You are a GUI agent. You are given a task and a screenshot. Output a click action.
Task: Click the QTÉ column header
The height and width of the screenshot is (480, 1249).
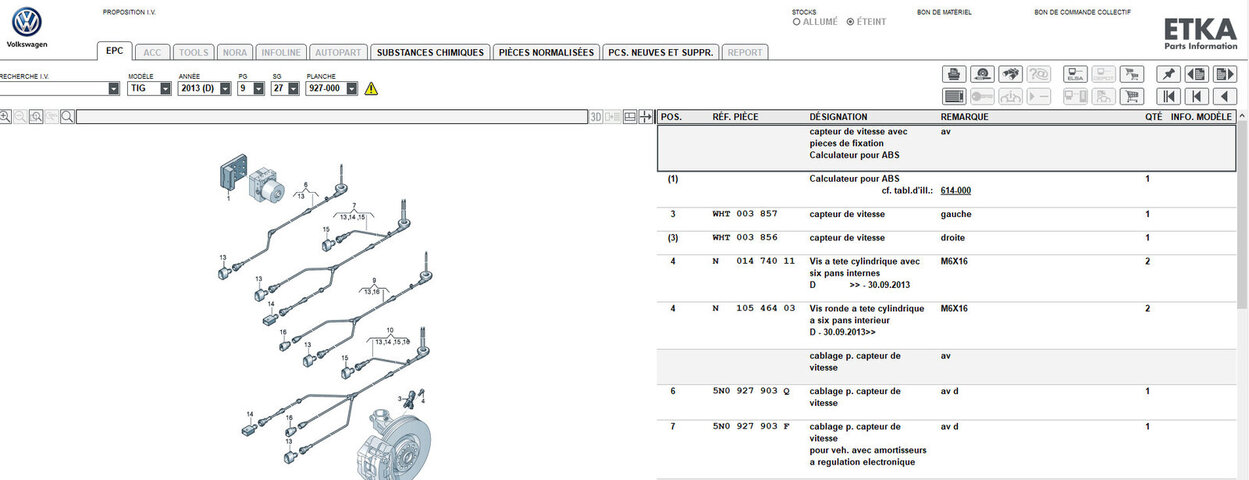[x=1154, y=117]
